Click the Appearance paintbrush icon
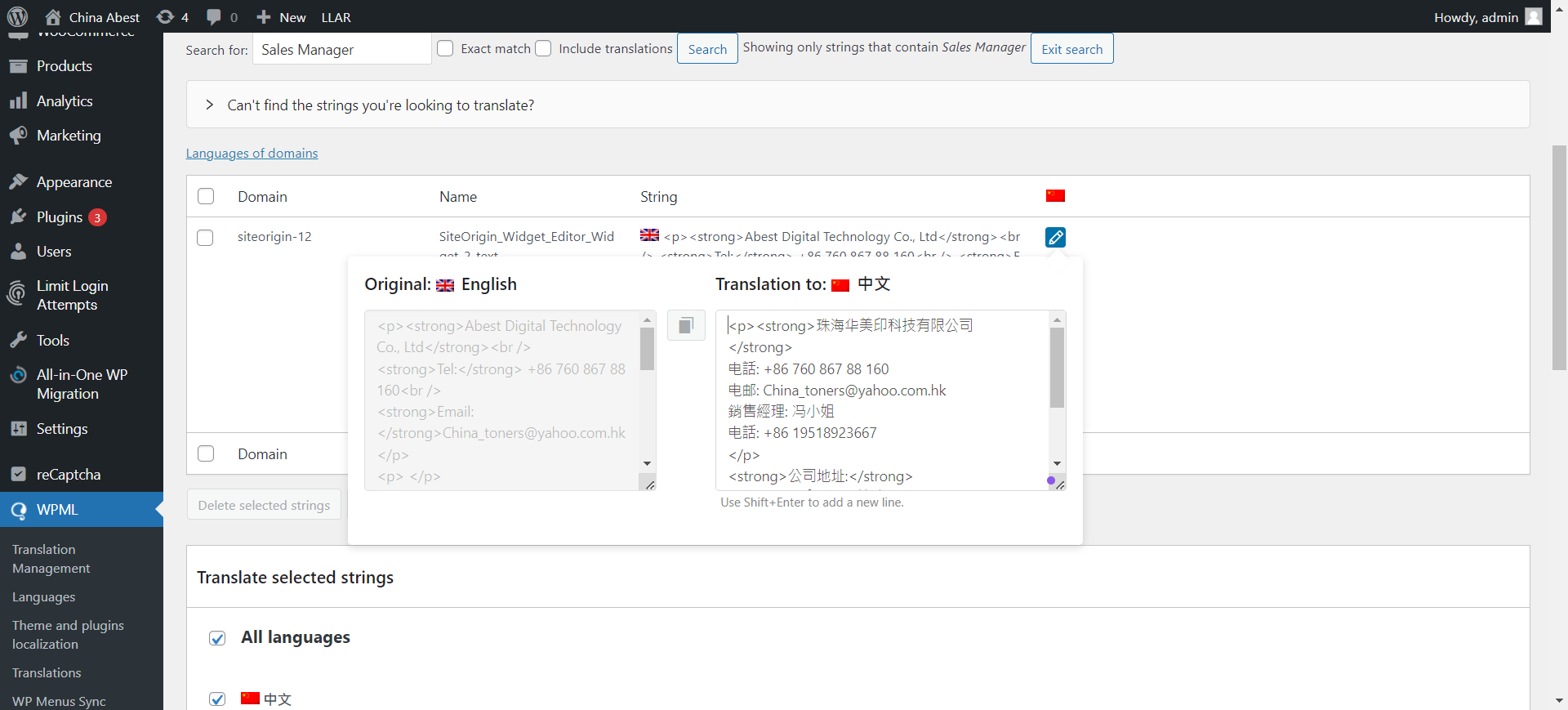 19,182
